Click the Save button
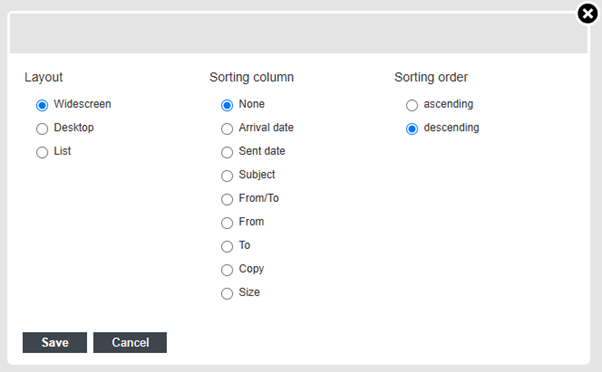 (55, 342)
